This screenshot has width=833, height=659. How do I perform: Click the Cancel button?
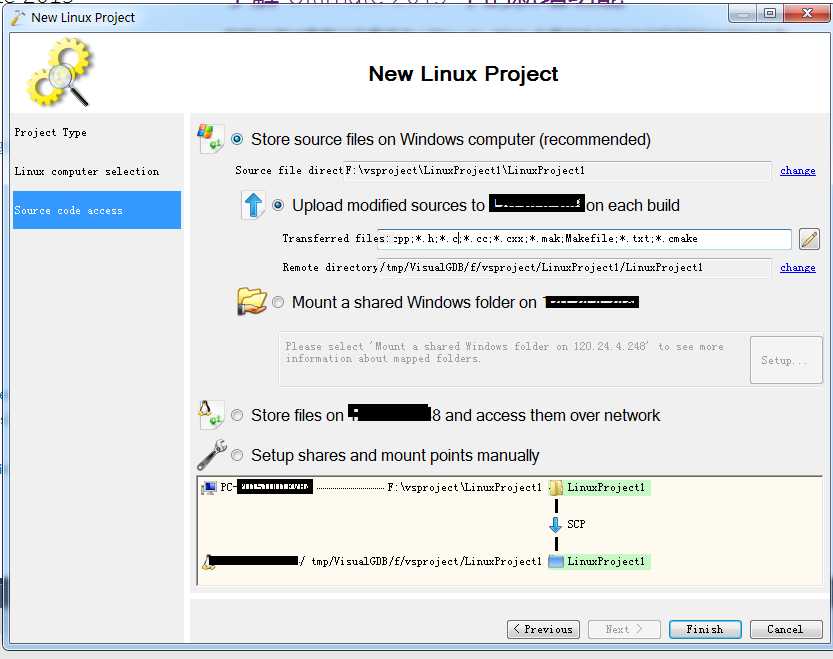(x=786, y=629)
